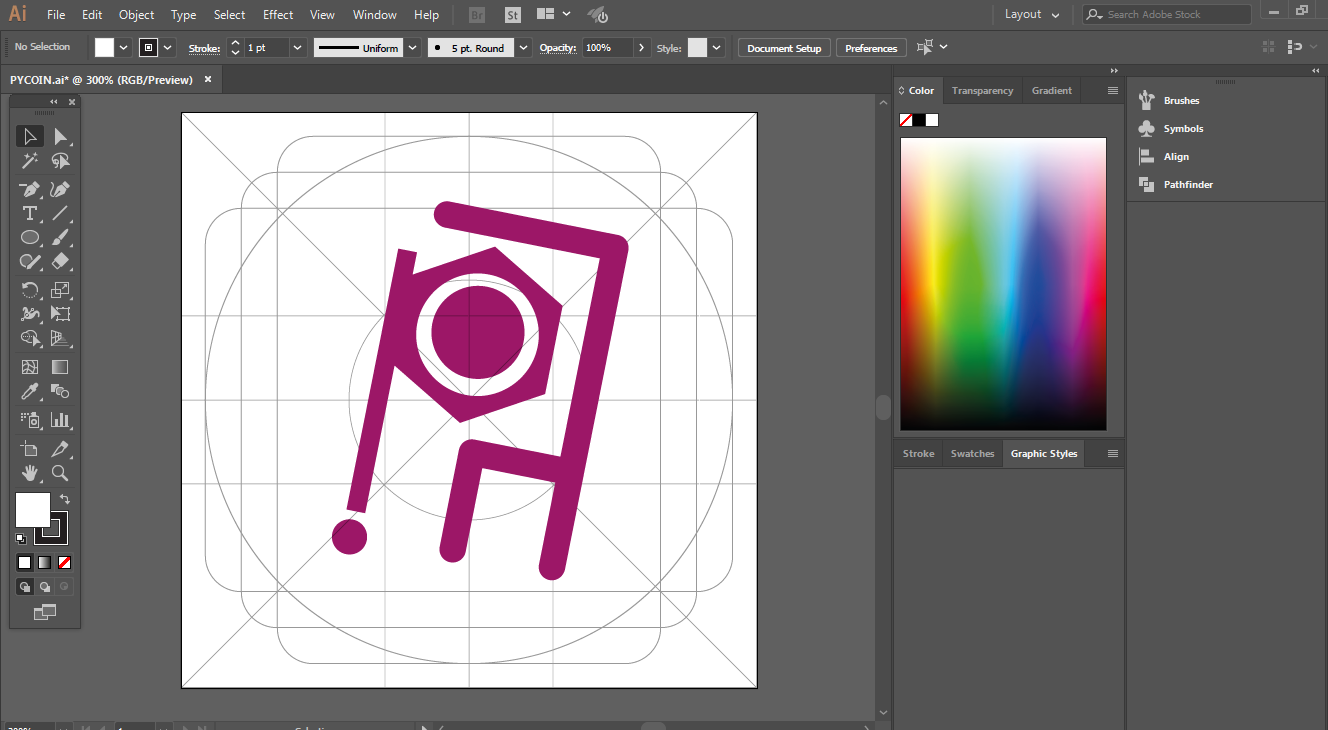Open the Pathfinder panel
The height and width of the screenshot is (730, 1328).
pyautogui.click(x=1188, y=184)
